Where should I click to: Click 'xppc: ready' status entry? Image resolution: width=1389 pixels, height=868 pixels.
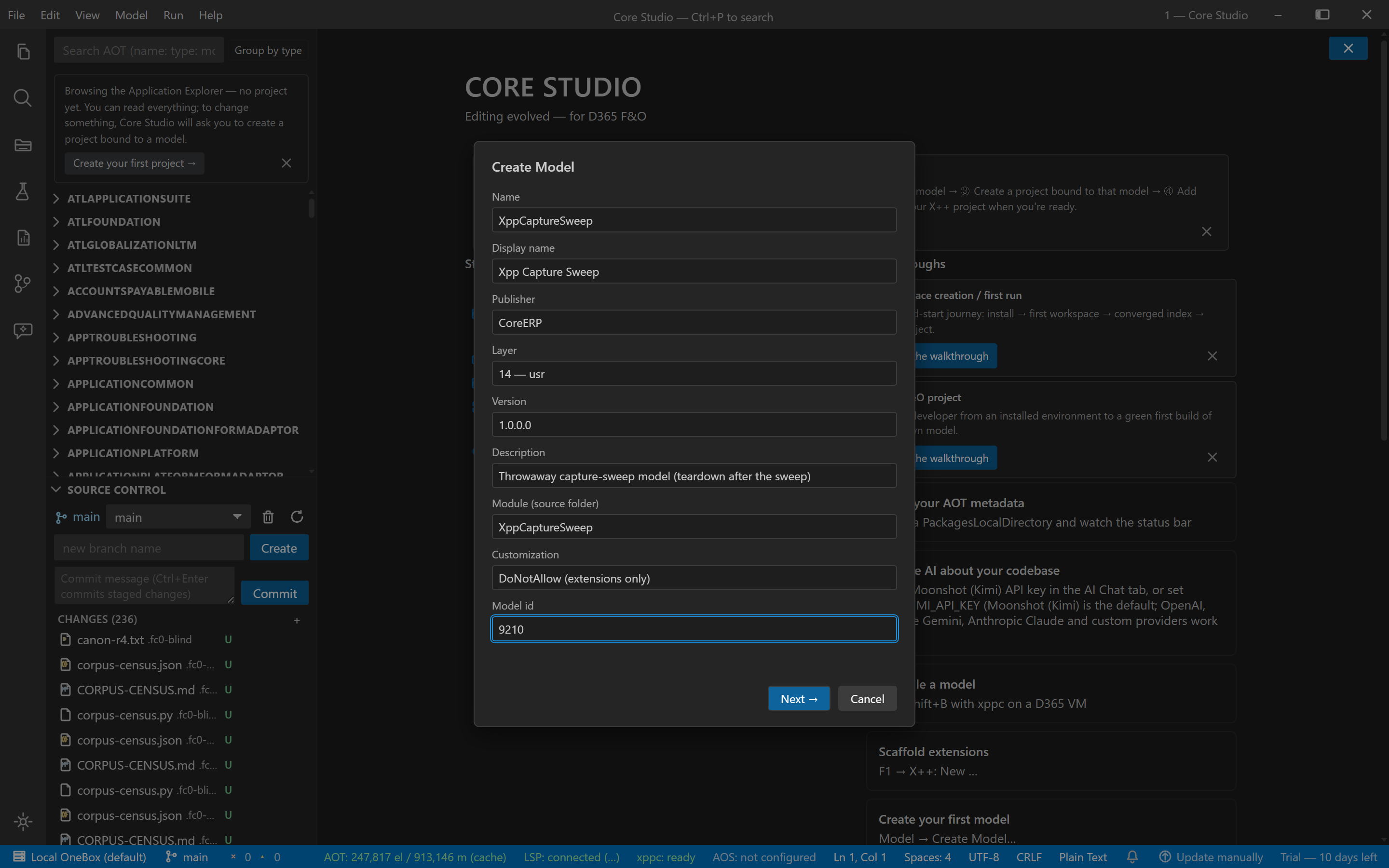(x=666, y=857)
